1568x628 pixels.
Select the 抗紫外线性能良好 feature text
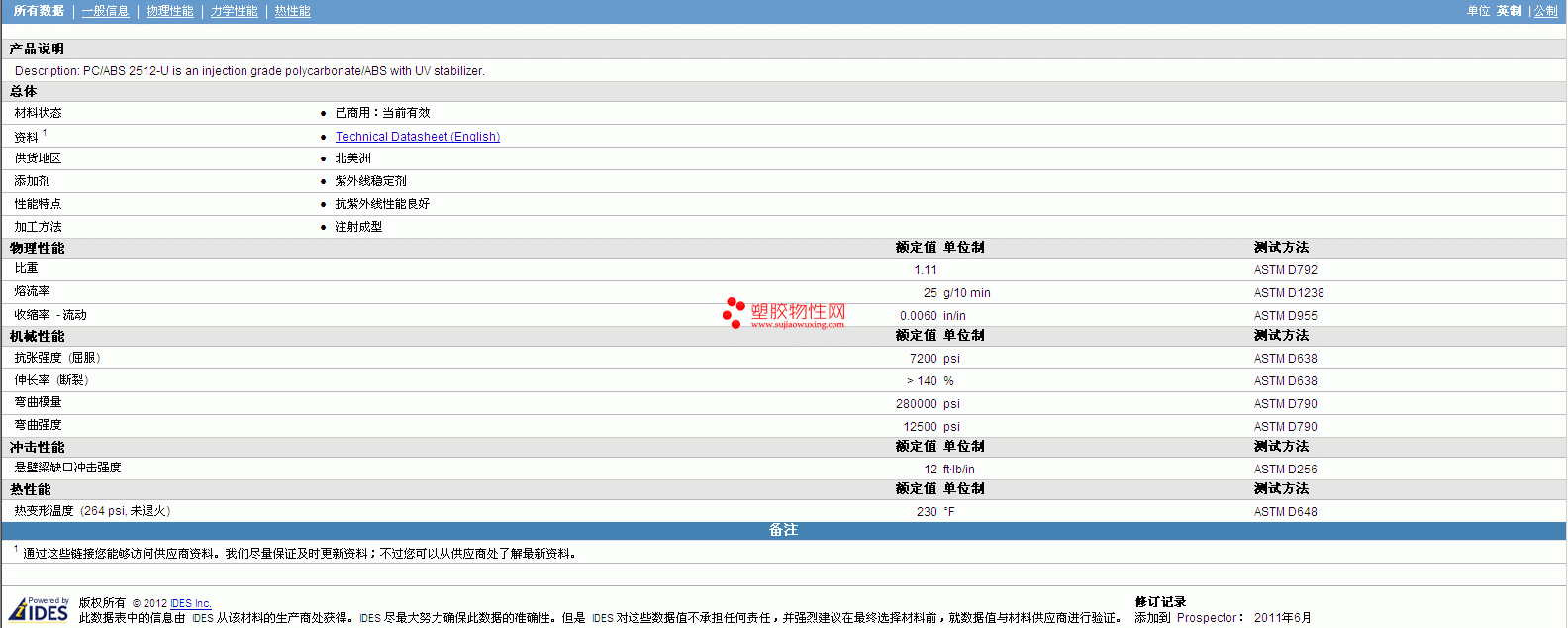pos(382,204)
